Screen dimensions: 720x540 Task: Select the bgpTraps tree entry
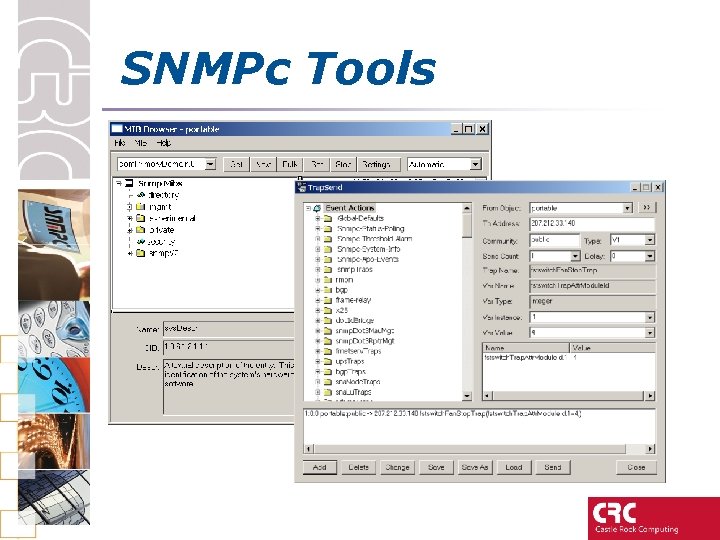point(350,371)
